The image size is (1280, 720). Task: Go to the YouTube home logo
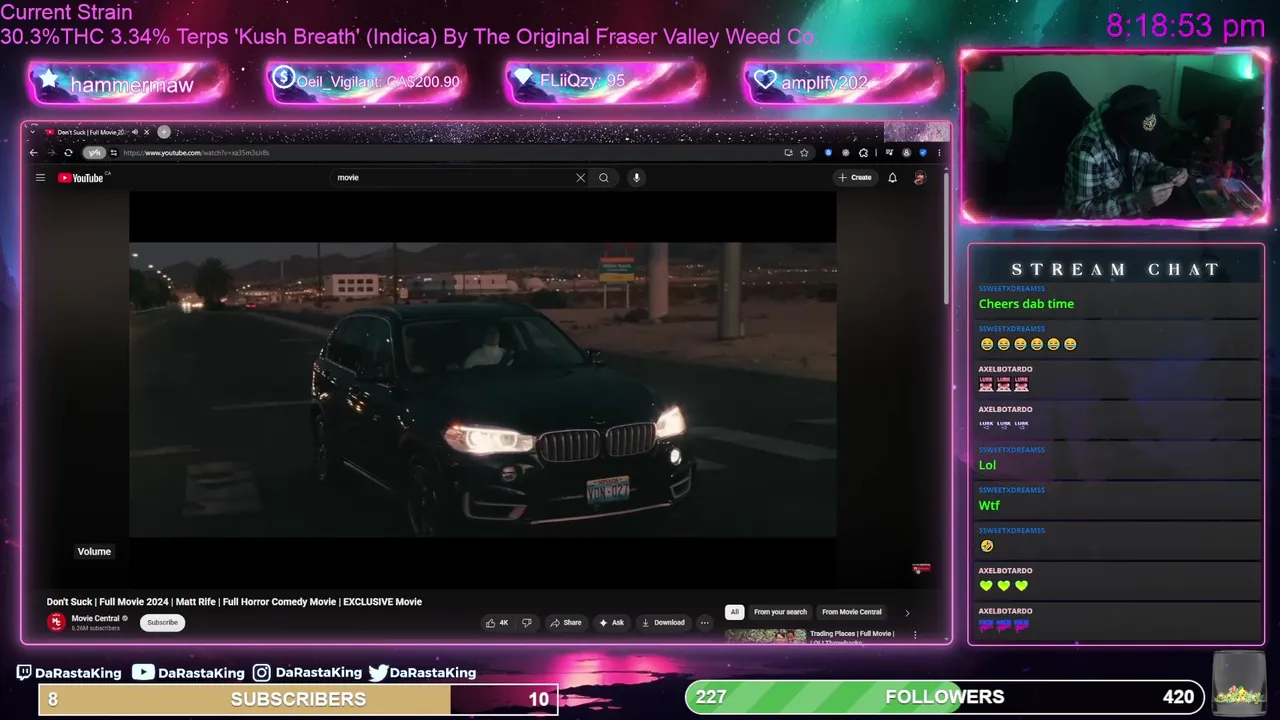click(x=81, y=178)
